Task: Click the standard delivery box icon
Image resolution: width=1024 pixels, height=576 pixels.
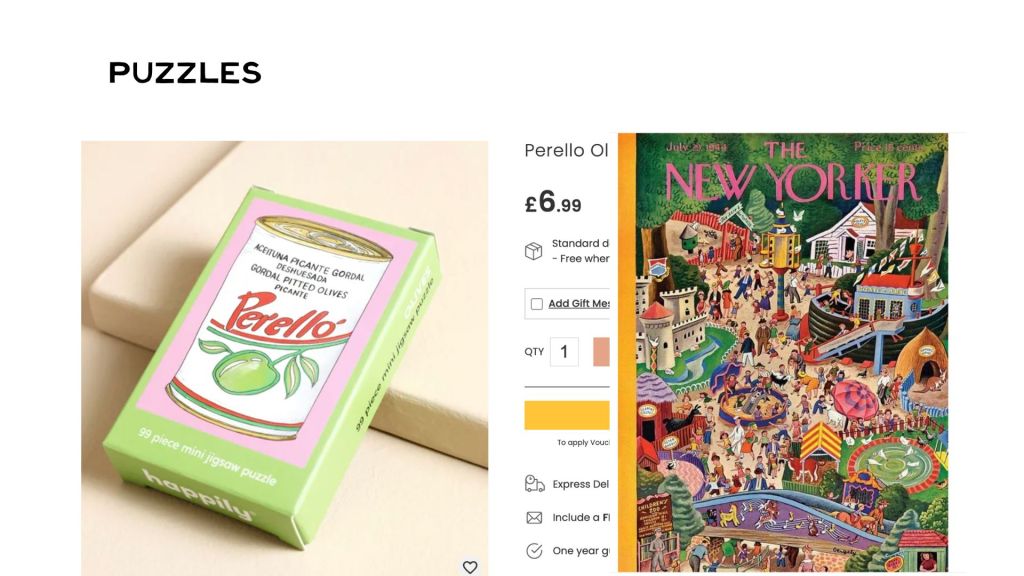Action: click(534, 251)
